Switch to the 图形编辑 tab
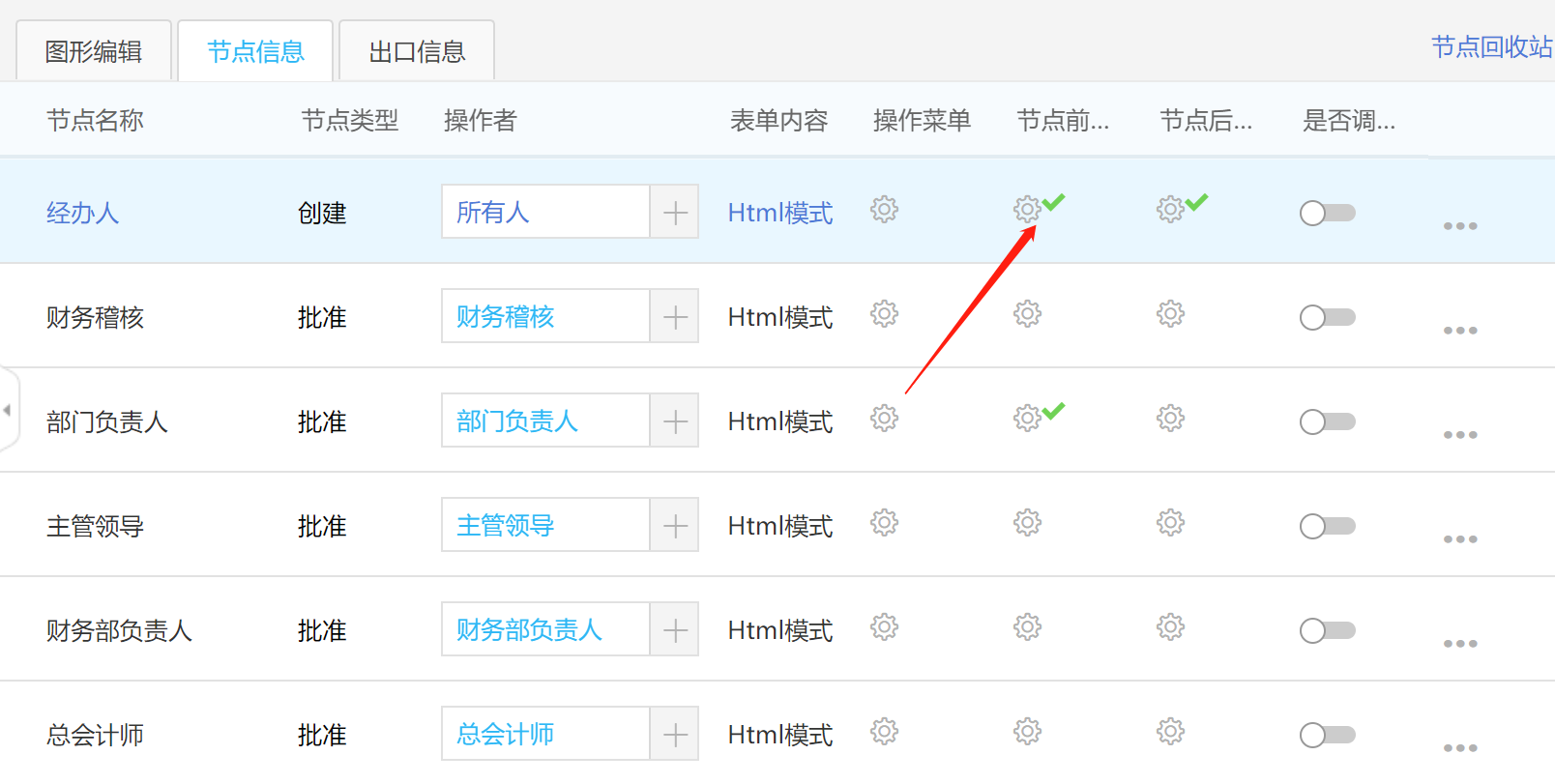The width and height of the screenshot is (1555, 784). pyautogui.click(x=94, y=51)
